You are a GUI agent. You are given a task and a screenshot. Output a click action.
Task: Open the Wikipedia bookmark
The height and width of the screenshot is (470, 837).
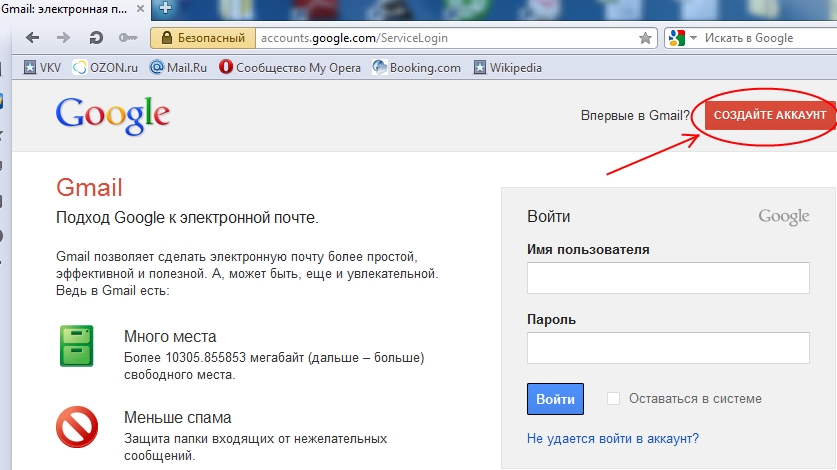click(508, 68)
